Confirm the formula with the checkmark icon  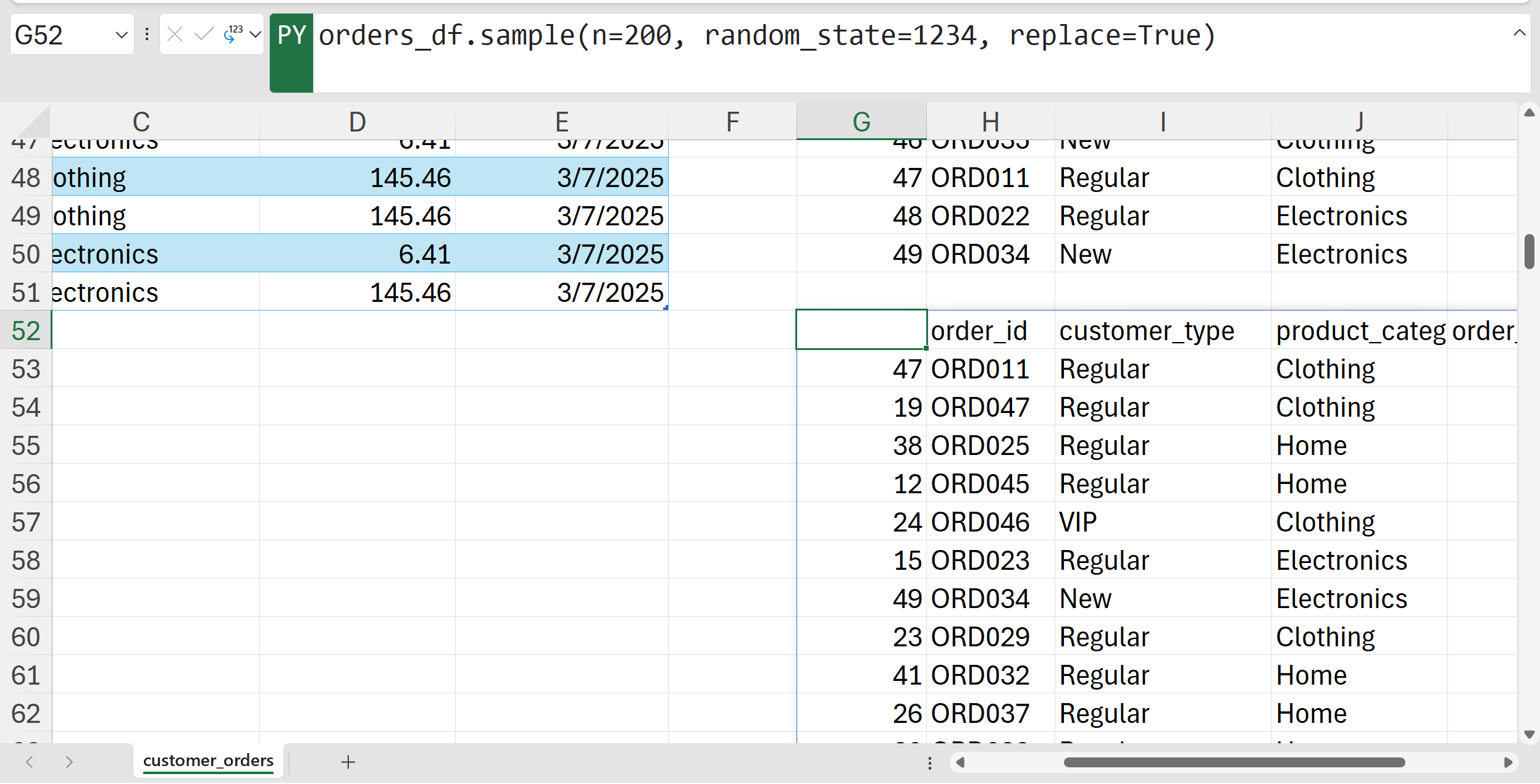203,35
